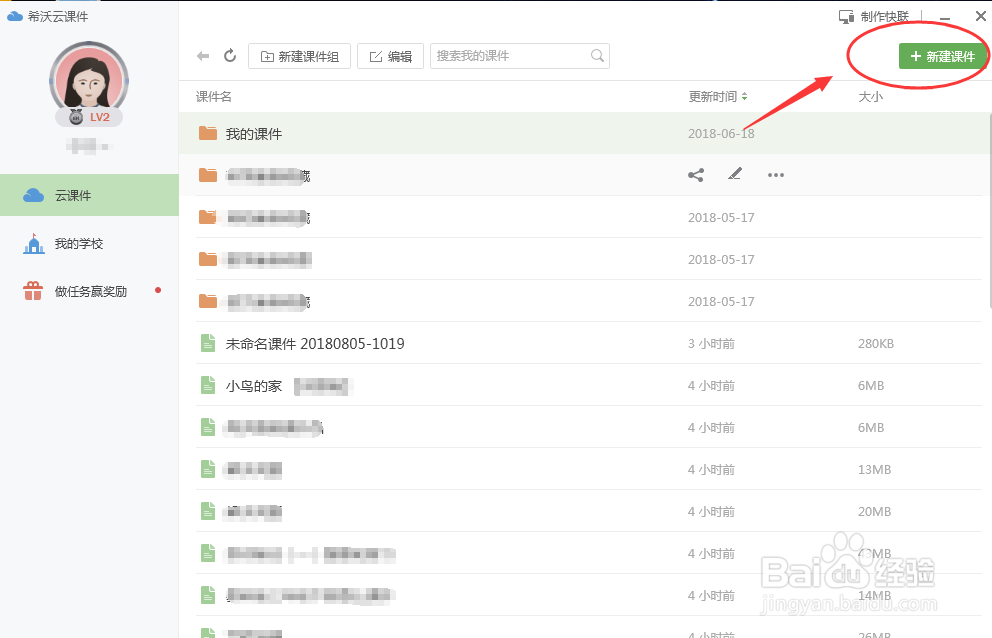Click the green file icon beside 小鸟的家

coord(207,384)
